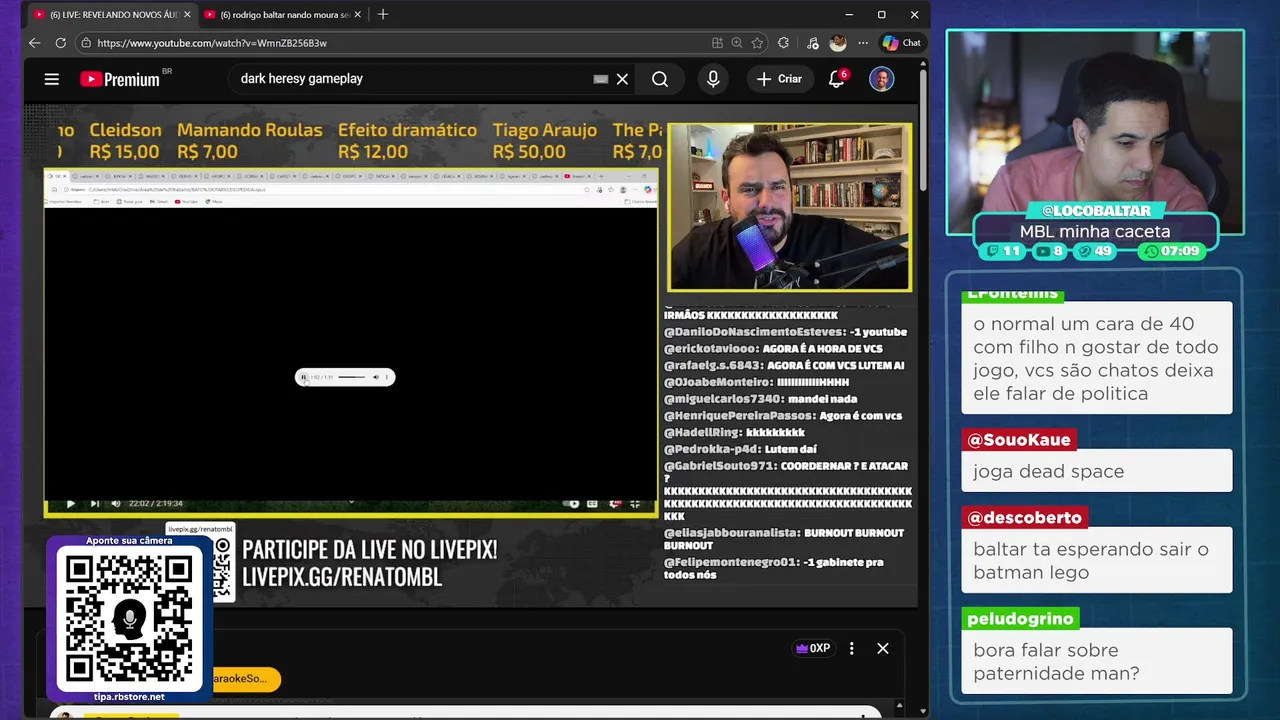Open YouTube player settings gear
This screenshot has width=1280, height=720.
click(x=615, y=503)
